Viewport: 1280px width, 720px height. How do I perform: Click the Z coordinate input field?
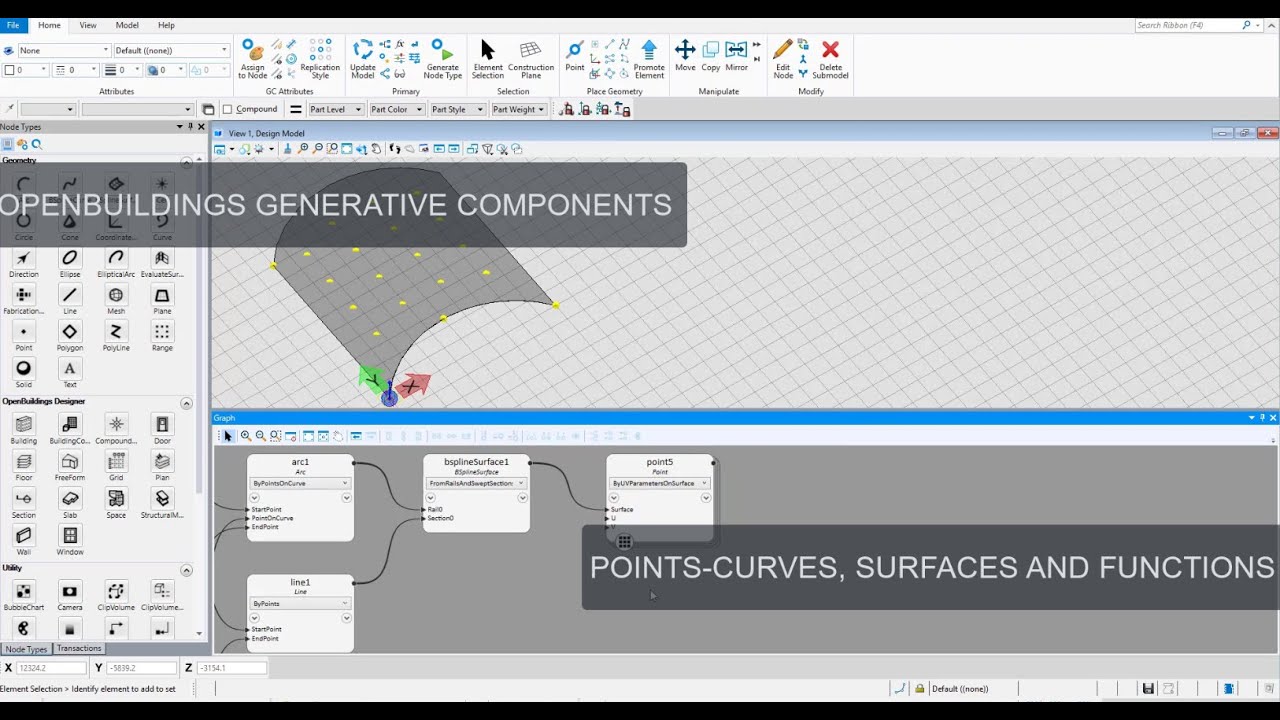(231, 668)
